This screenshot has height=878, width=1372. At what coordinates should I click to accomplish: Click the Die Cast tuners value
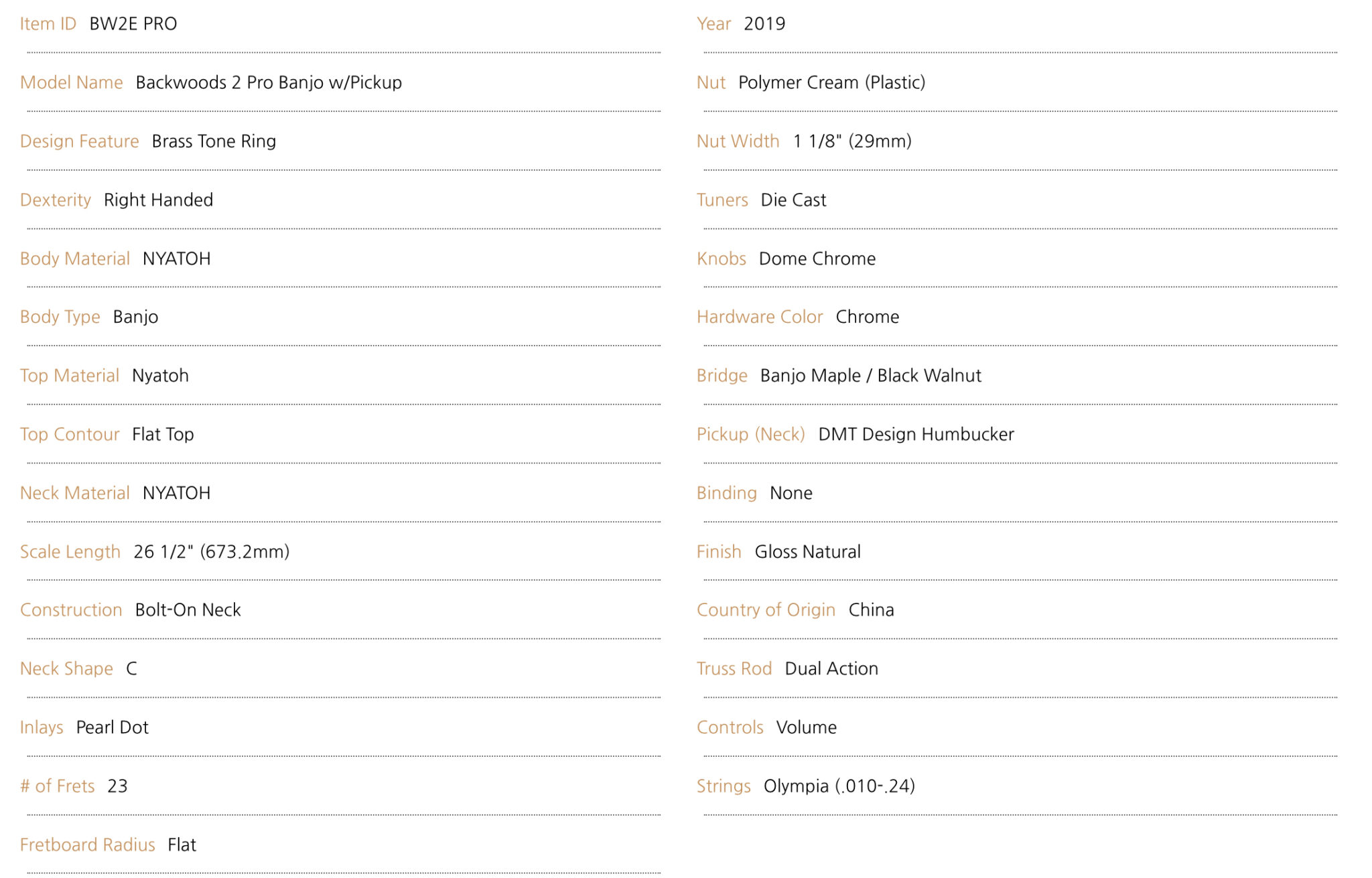794,200
